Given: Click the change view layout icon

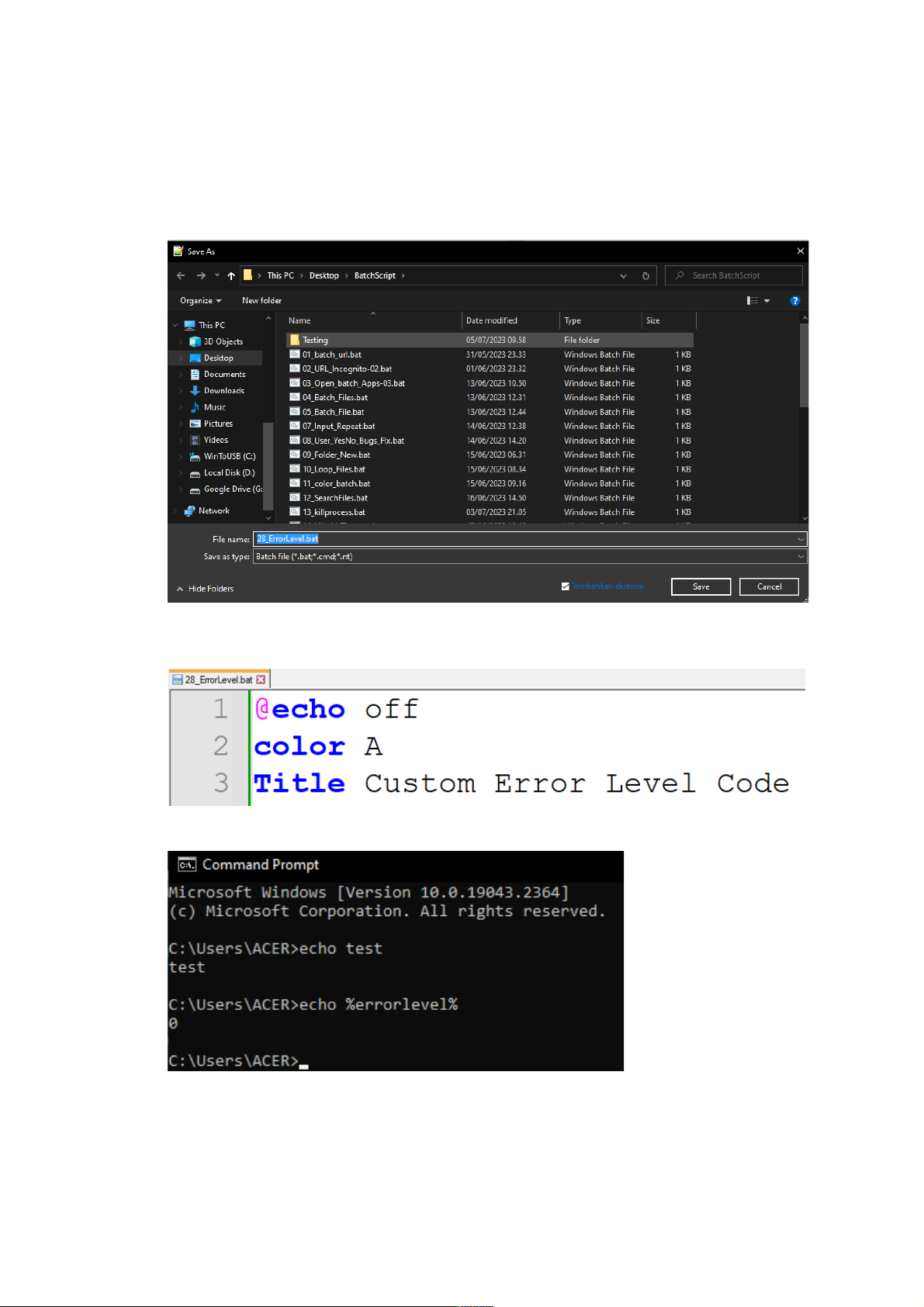Looking at the screenshot, I should click(x=753, y=301).
